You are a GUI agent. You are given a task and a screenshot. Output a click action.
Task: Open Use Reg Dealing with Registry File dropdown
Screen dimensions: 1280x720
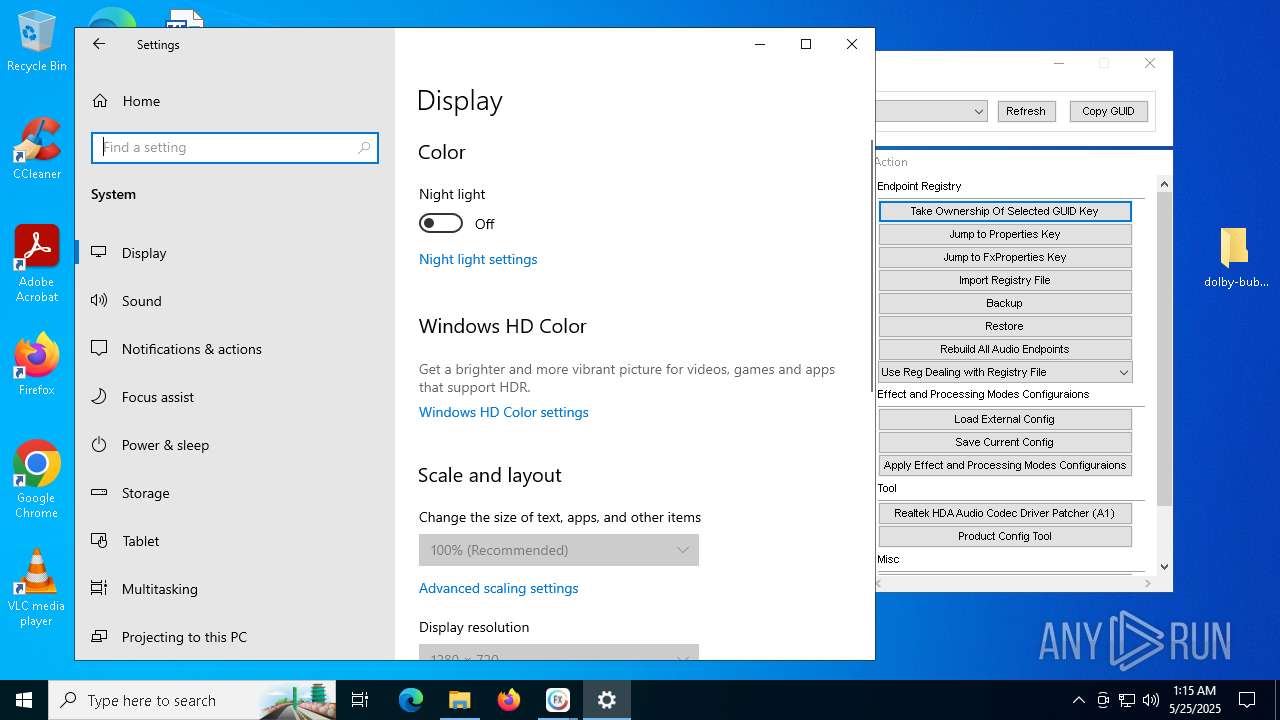click(1005, 372)
